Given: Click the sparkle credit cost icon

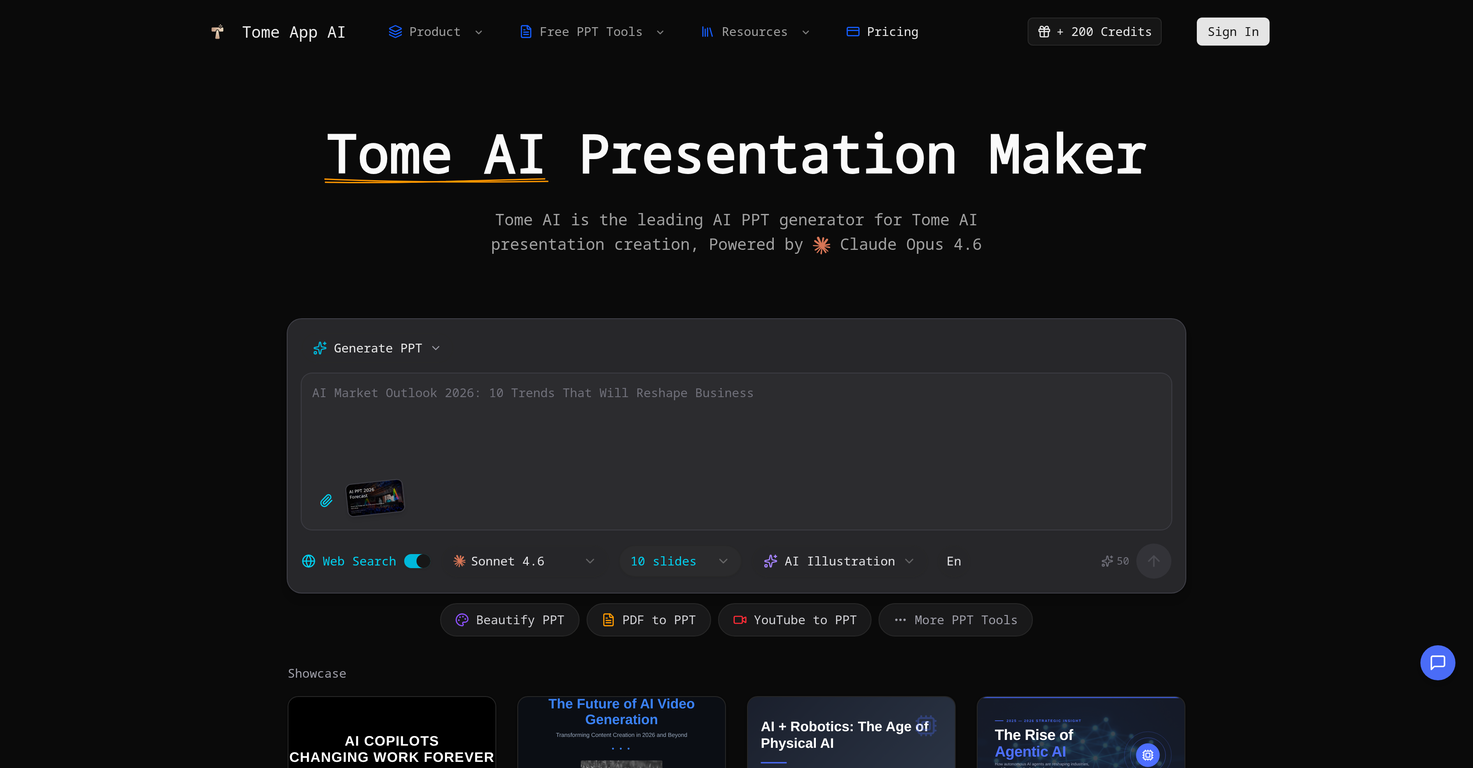Looking at the screenshot, I should pos(1107,561).
